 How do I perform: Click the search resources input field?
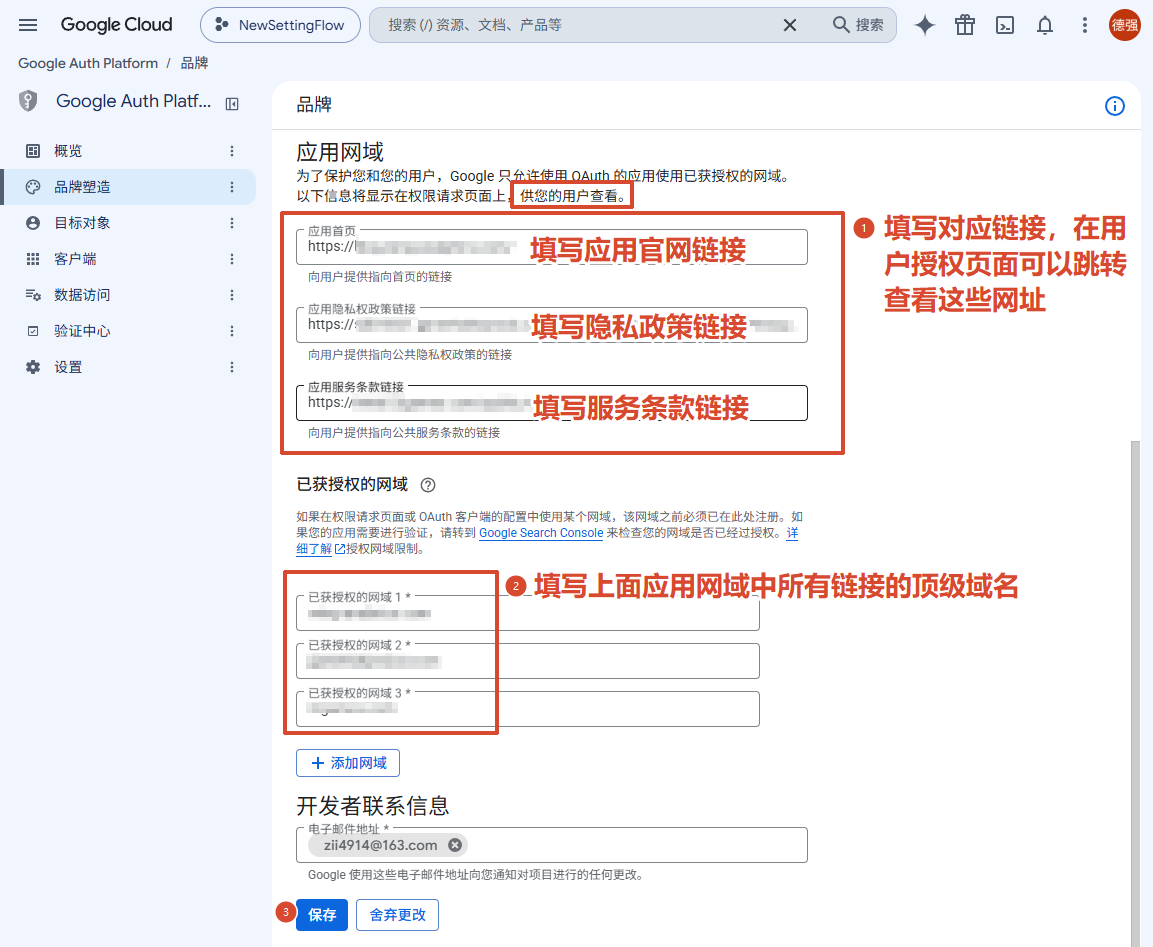tap(574, 25)
